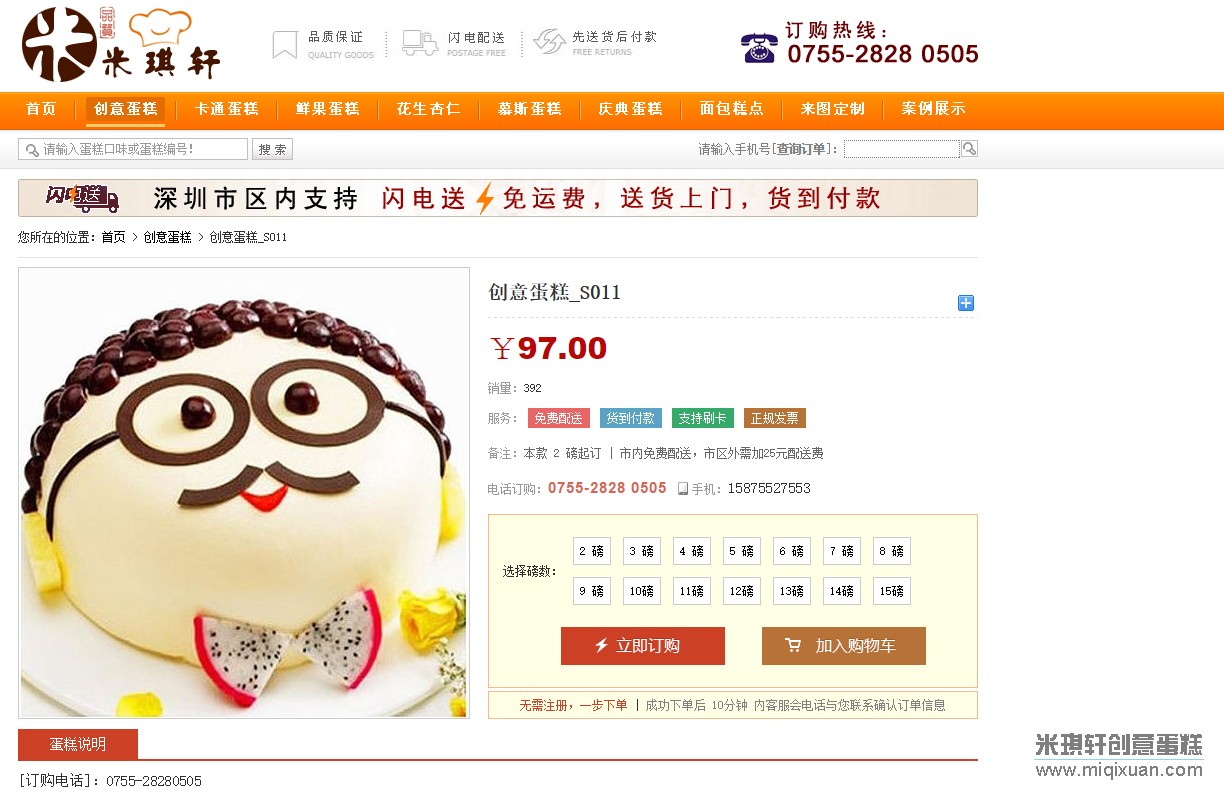This screenshot has height=801, width=1224.
Task: Focus the cake flavor search field
Action: pos(133,149)
